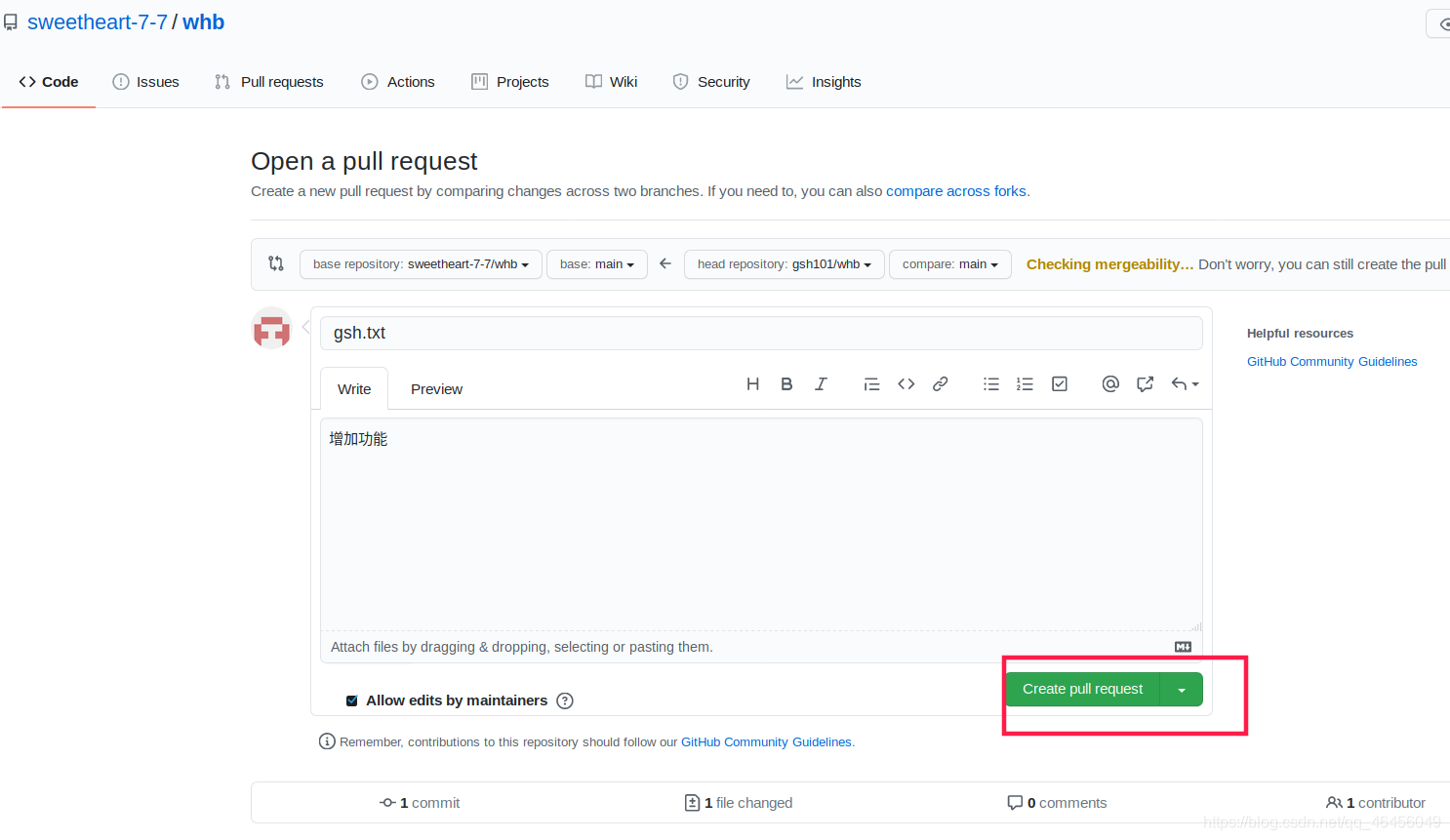Open the sweetheart-7-7 owner link
1450x840 pixels.
pyautogui.click(x=98, y=22)
